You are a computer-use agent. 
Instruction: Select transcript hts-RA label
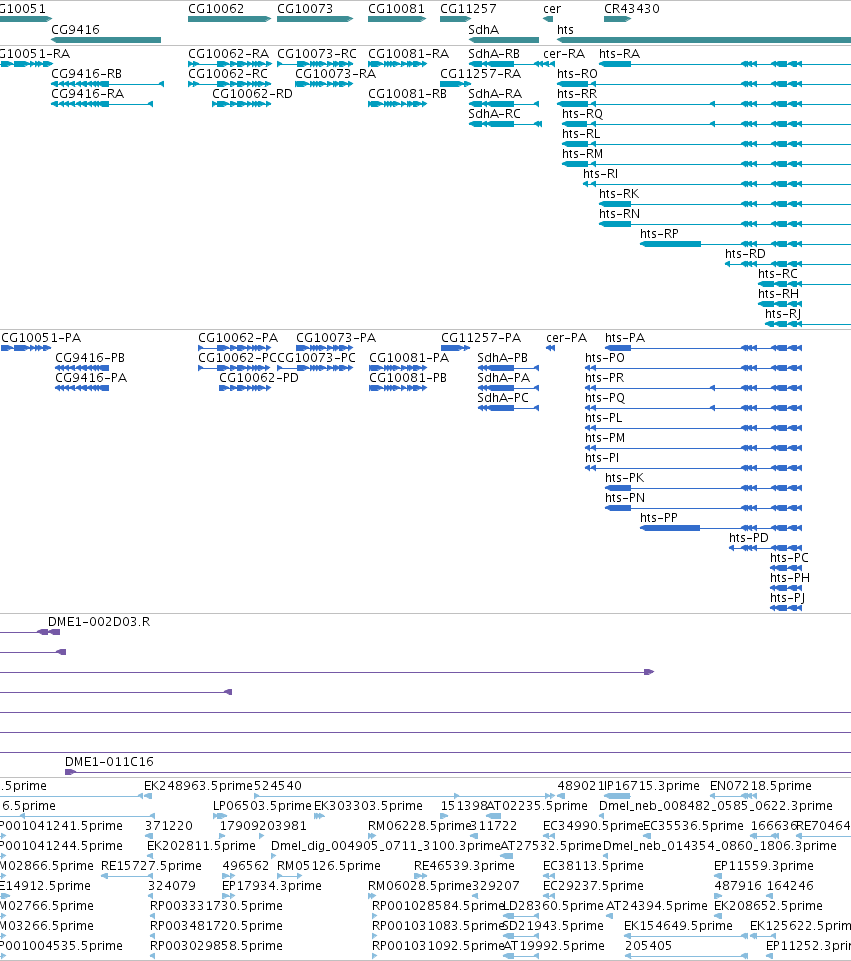(619, 53)
